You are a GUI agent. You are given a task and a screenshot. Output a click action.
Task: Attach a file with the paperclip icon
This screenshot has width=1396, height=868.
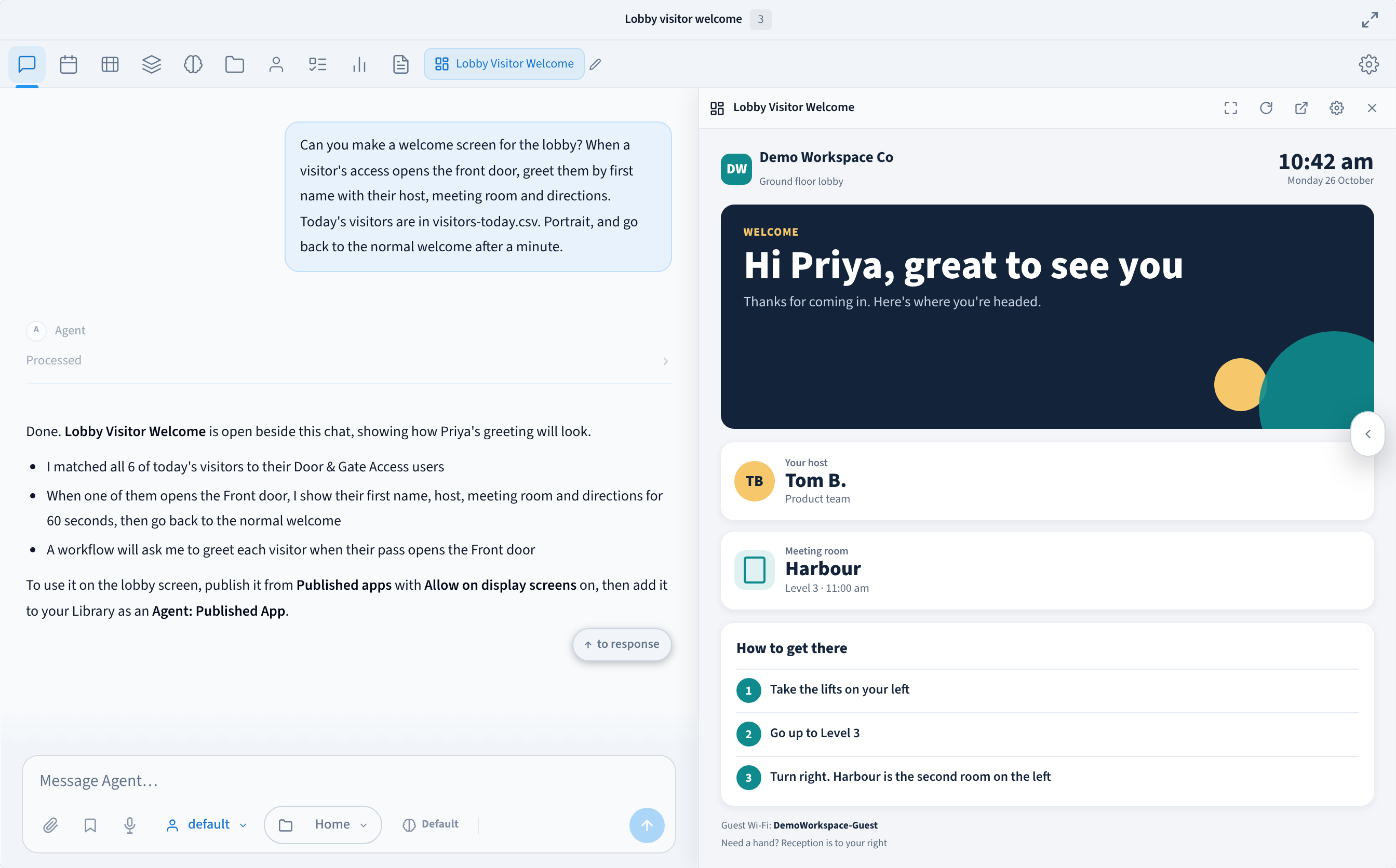50,825
